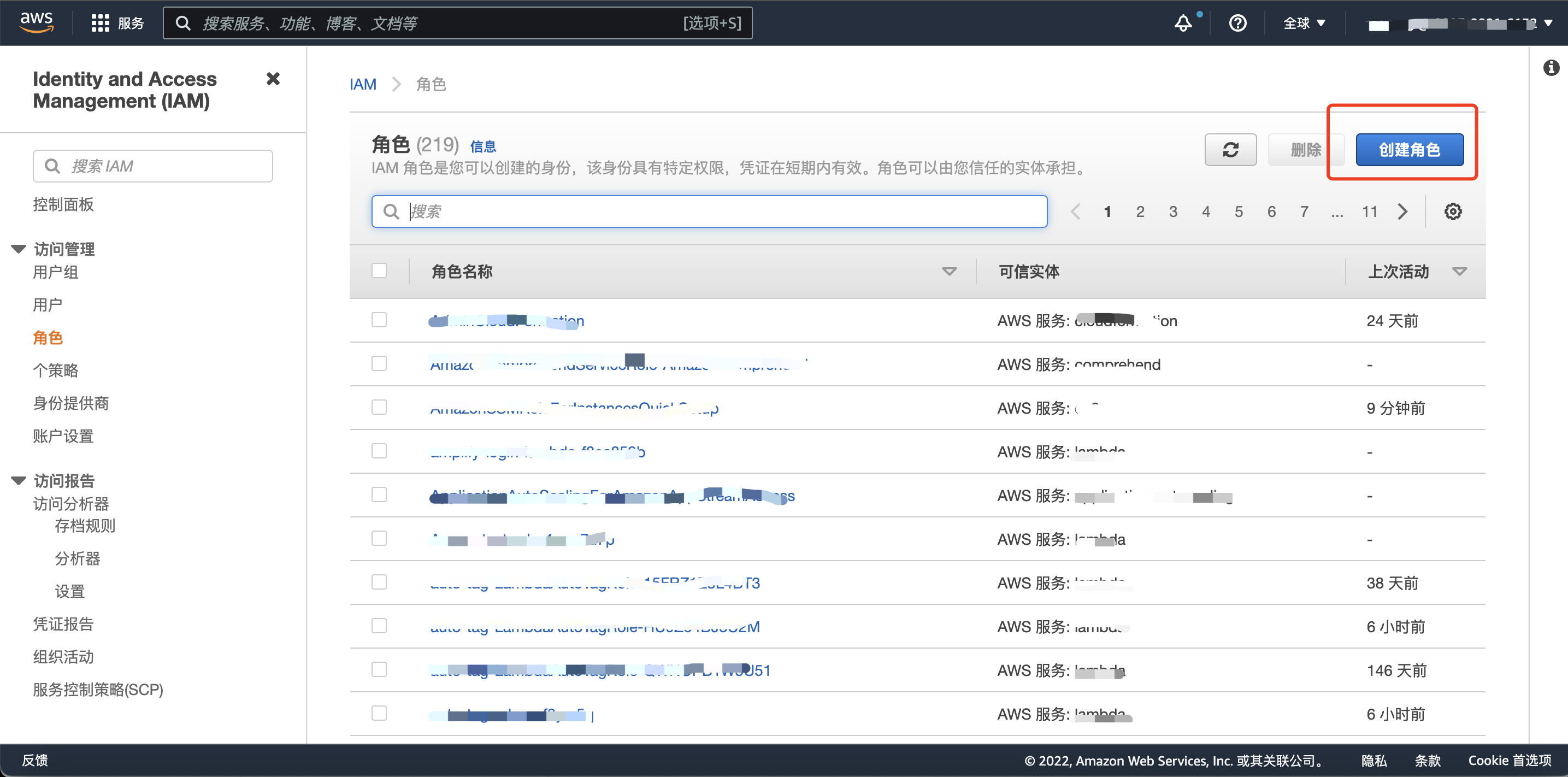Open the 隐私 footer link
Viewport: 1568px width, 777px height.
(1375, 761)
